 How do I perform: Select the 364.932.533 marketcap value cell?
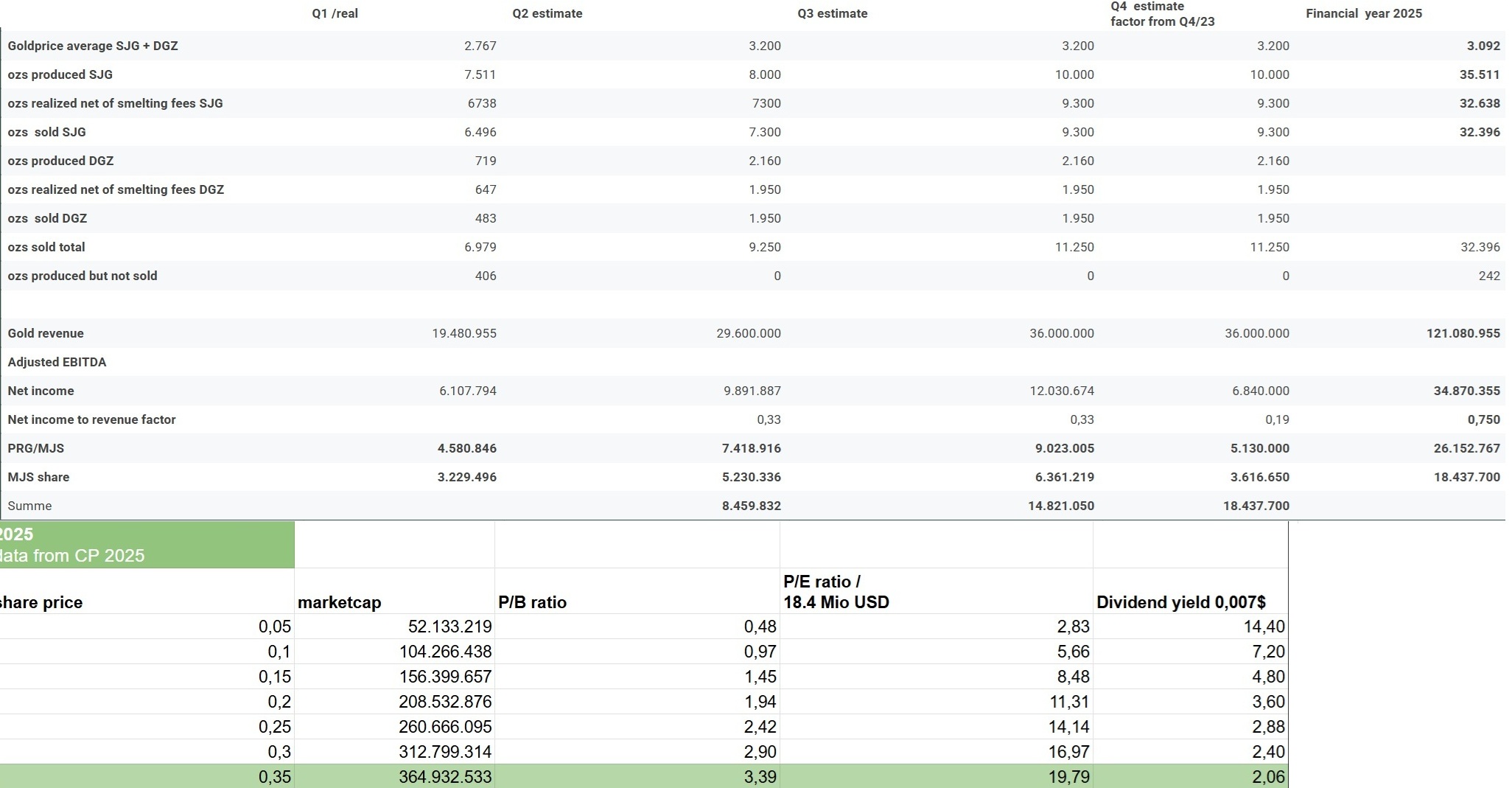click(x=444, y=776)
